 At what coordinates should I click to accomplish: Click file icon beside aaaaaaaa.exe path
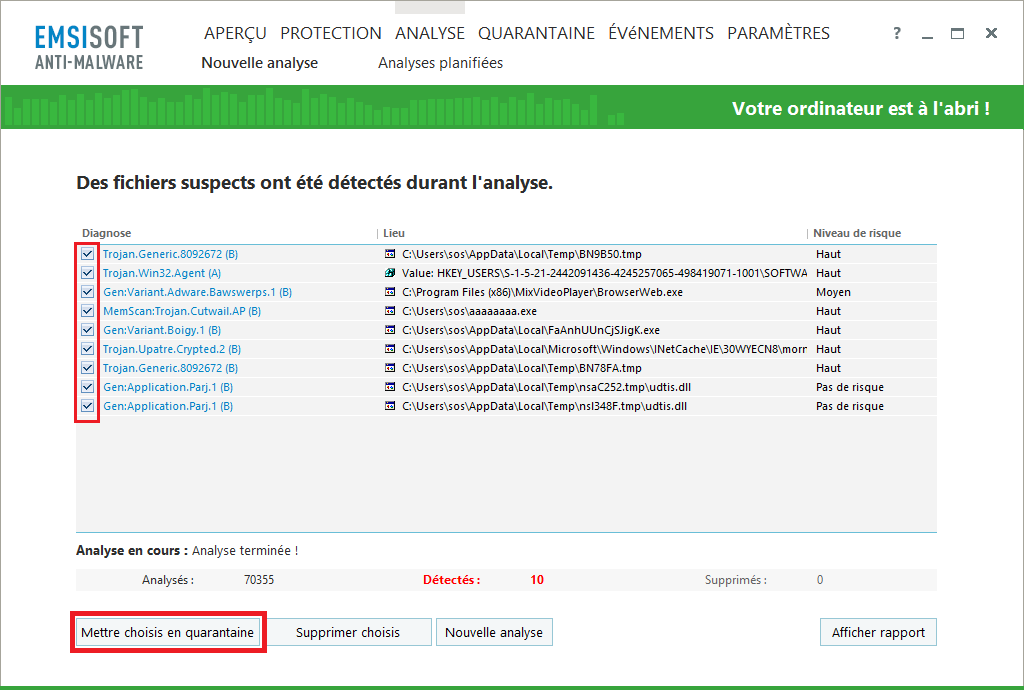[391, 311]
